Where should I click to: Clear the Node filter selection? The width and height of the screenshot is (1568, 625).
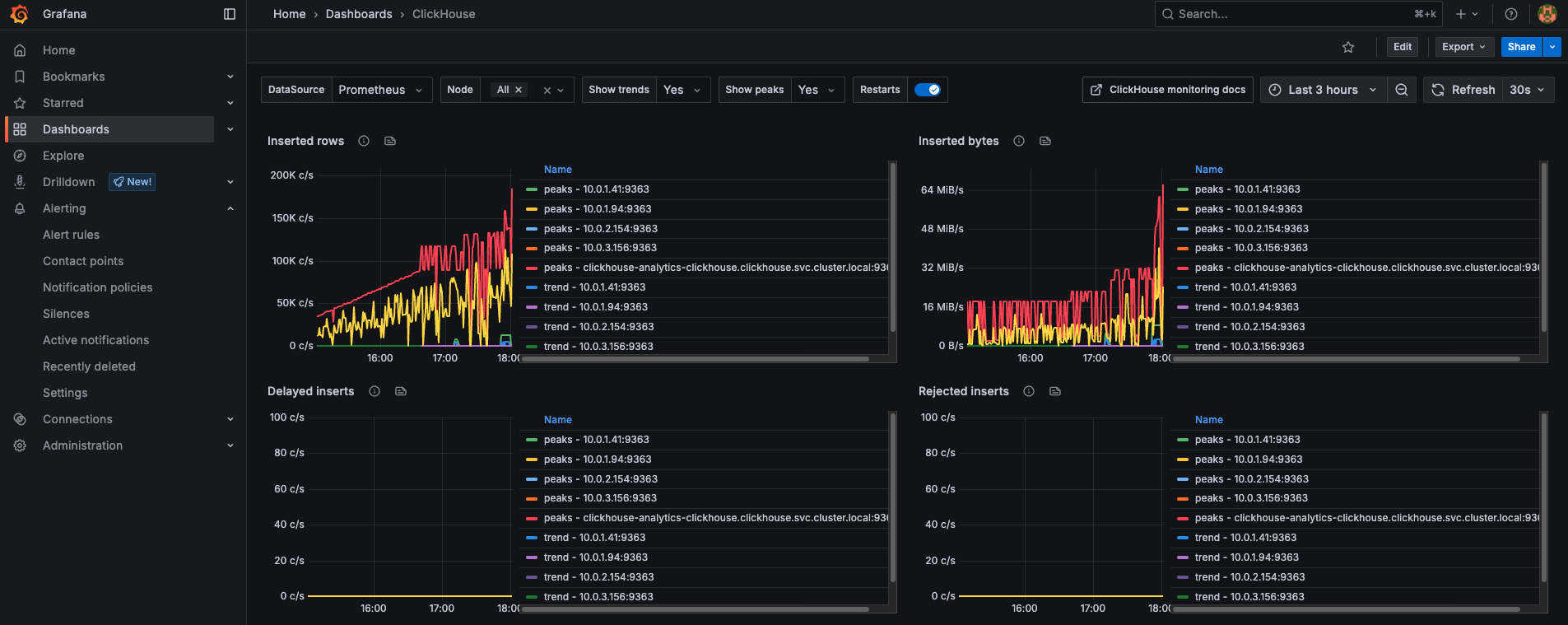tap(547, 91)
